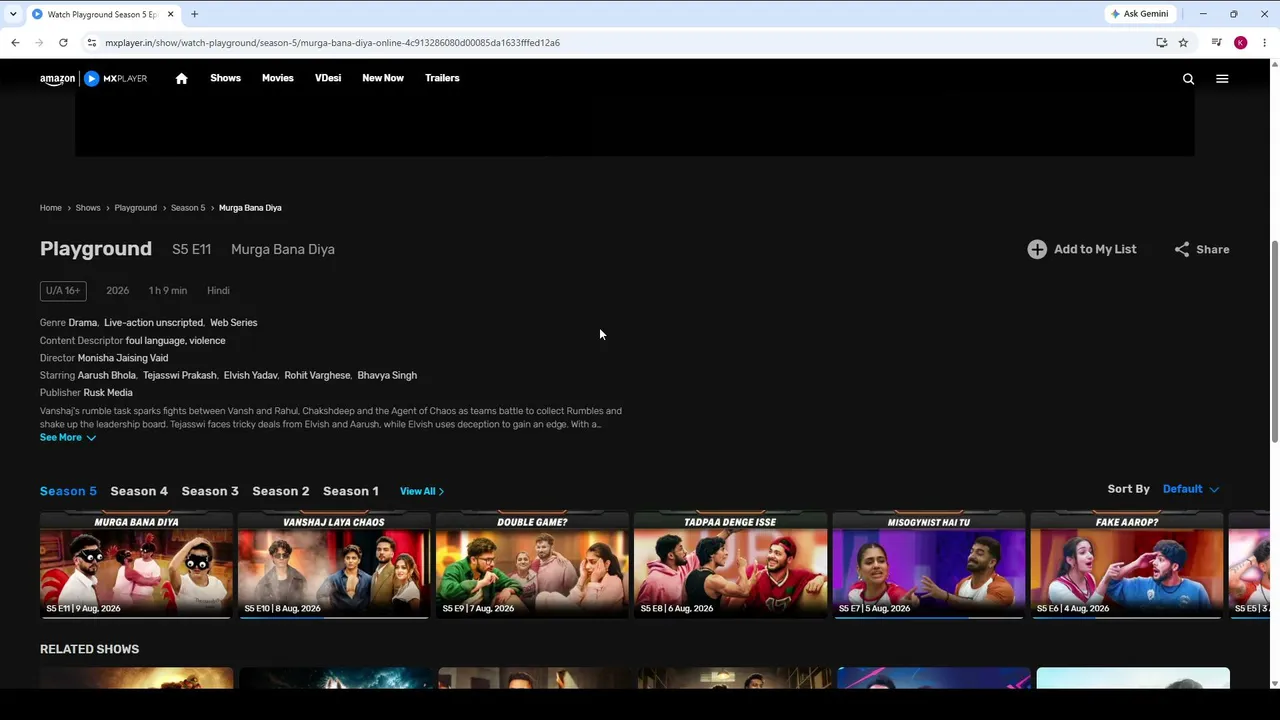Click actor Elvish Yadav
1280x720 pixels.
click(251, 375)
